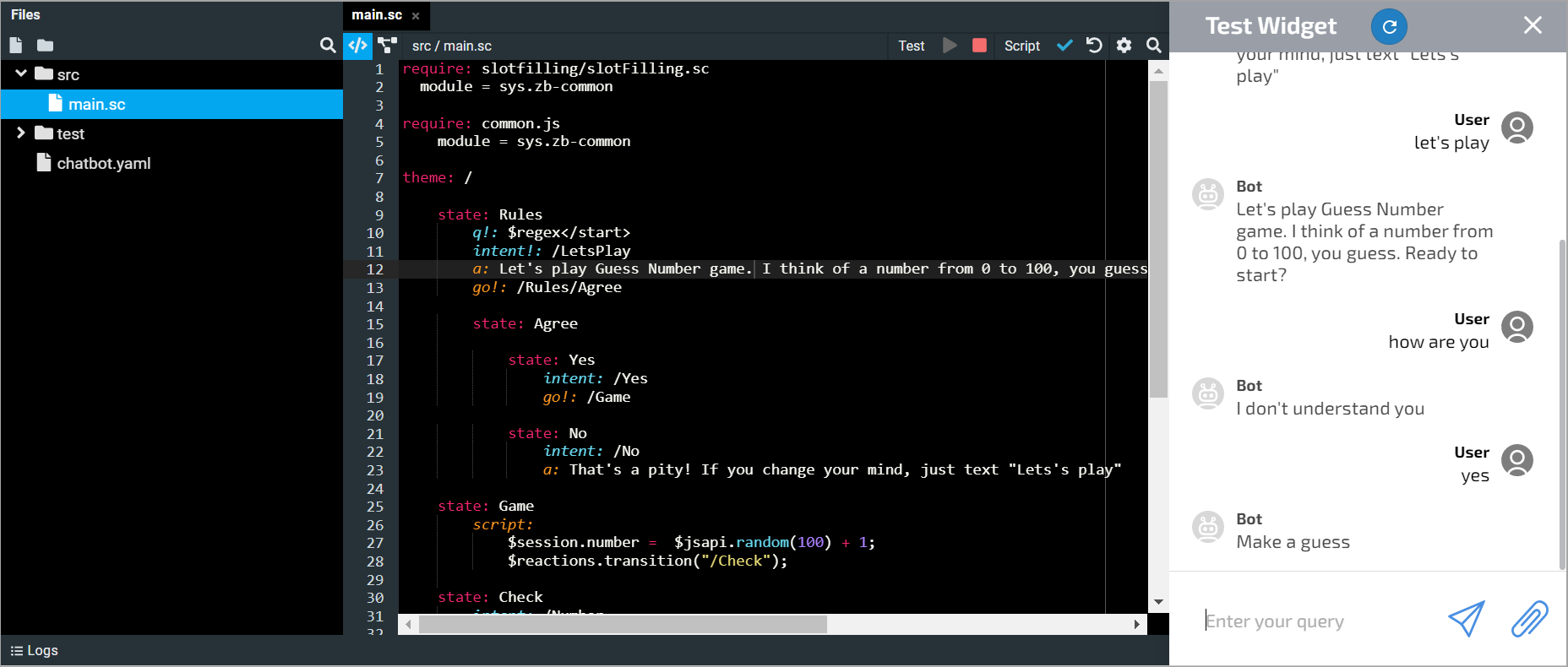Switch to visual graph view icon

pos(388,46)
